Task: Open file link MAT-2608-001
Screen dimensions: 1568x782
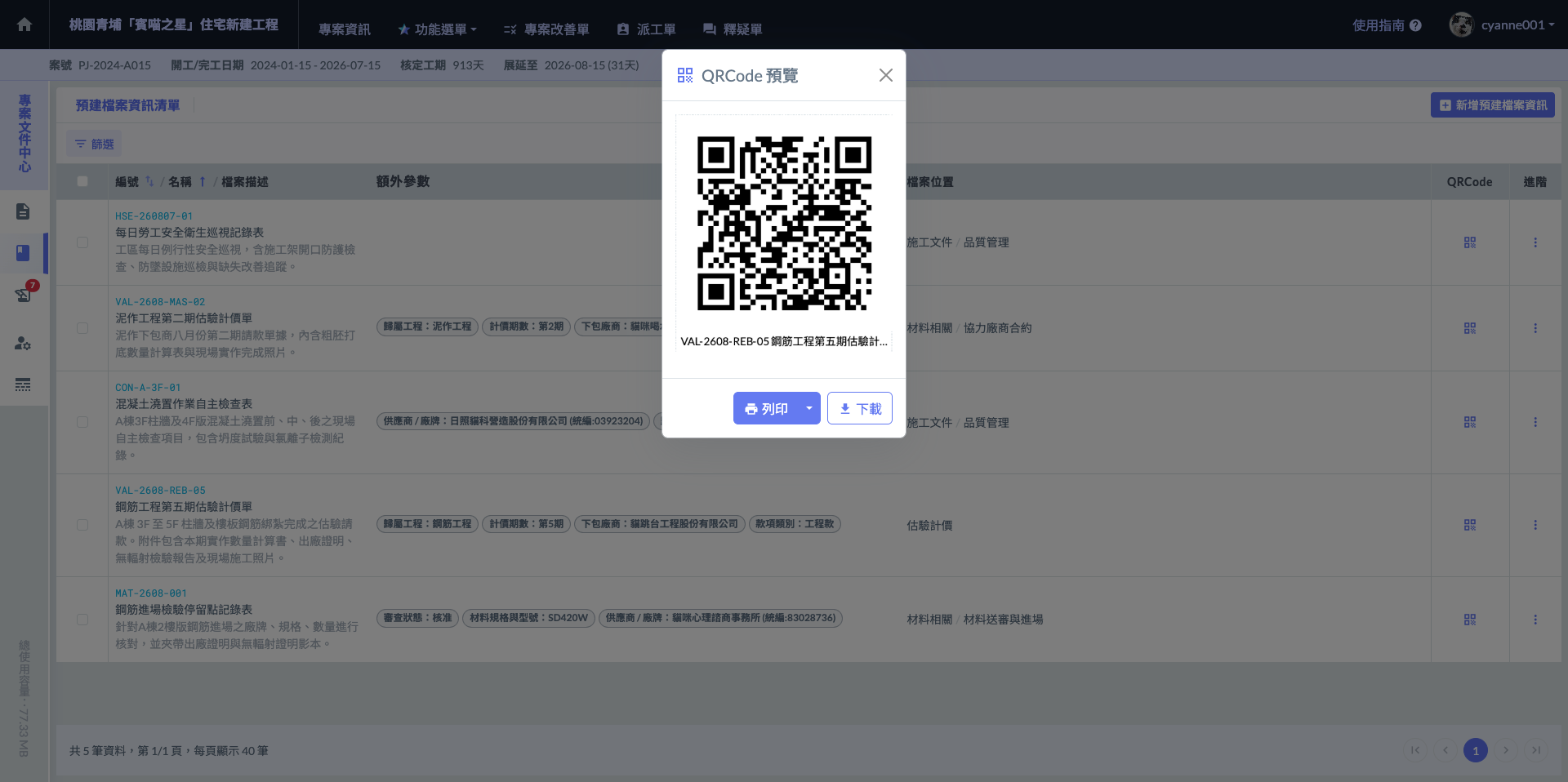Action: point(151,593)
